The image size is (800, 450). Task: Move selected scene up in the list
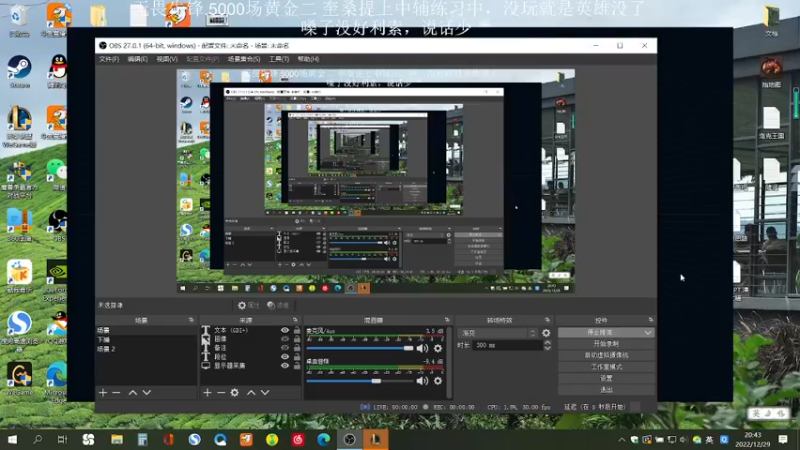(133, 392)
